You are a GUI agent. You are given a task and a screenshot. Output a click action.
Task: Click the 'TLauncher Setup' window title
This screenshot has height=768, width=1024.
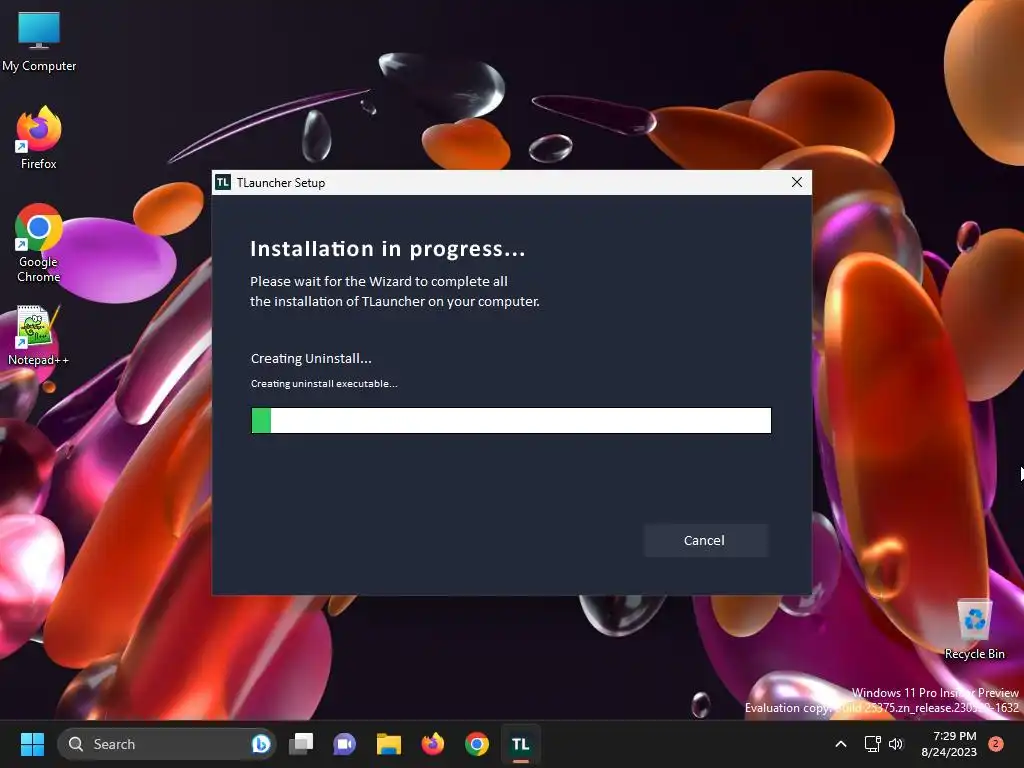coord(281,183)
